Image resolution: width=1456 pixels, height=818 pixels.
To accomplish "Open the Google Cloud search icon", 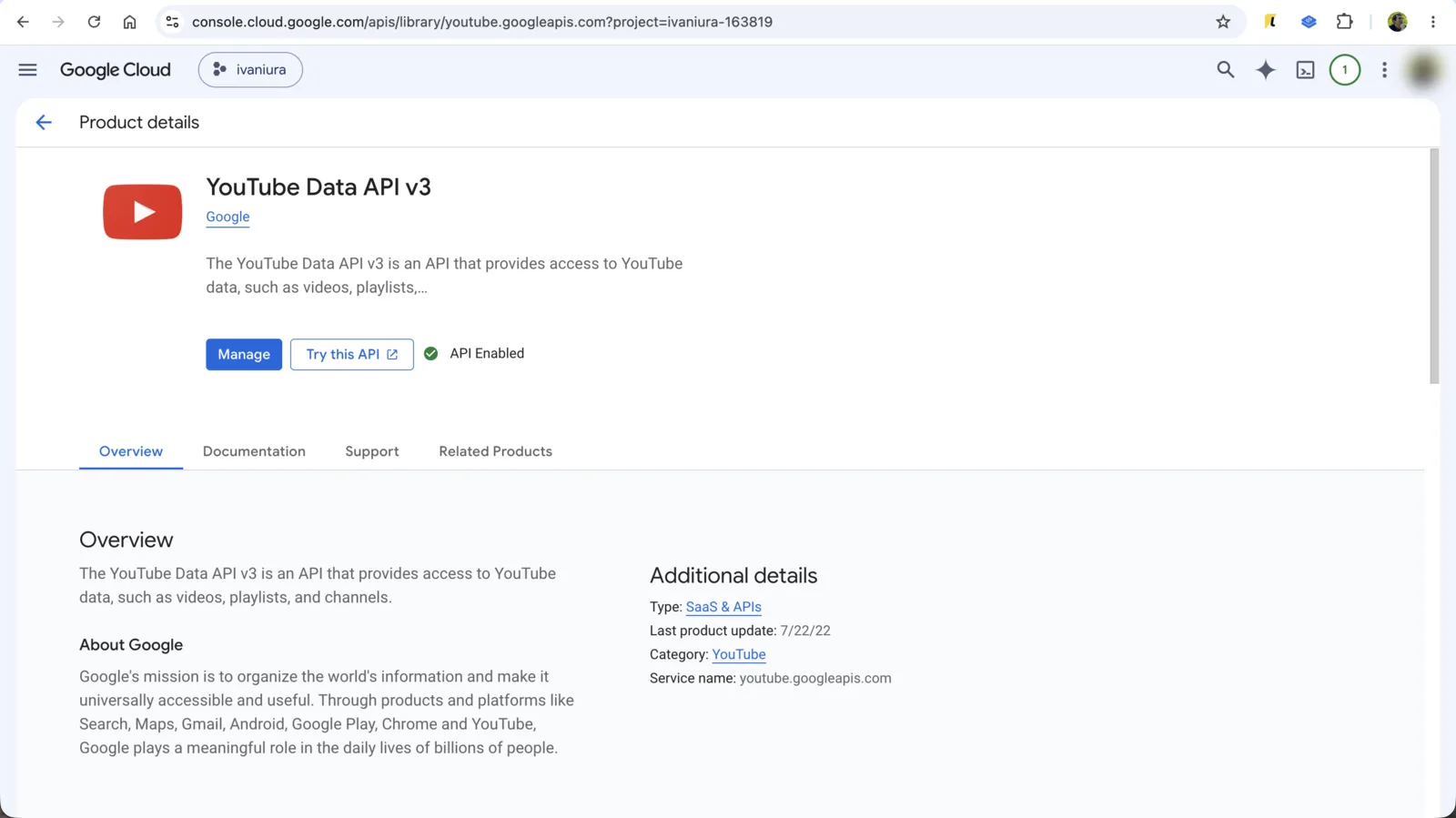I will tap(1226, 70).
